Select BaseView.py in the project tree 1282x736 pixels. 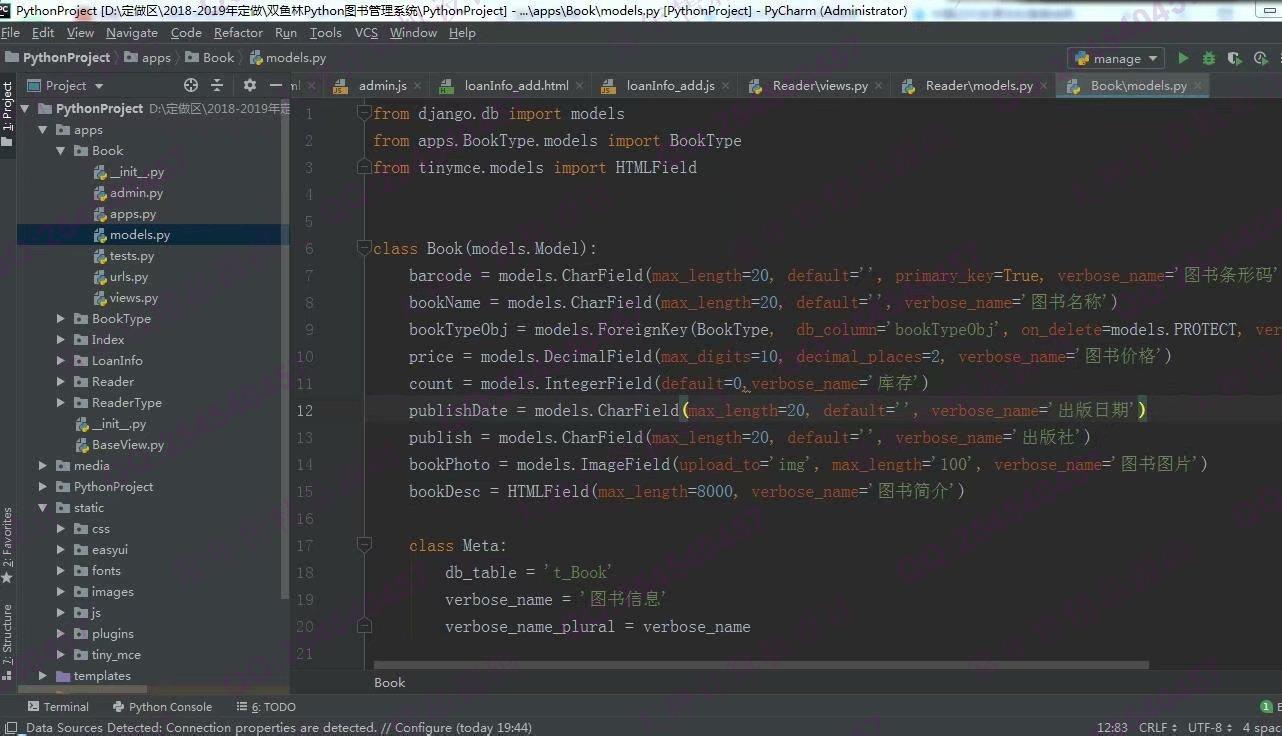coord(119,445)
